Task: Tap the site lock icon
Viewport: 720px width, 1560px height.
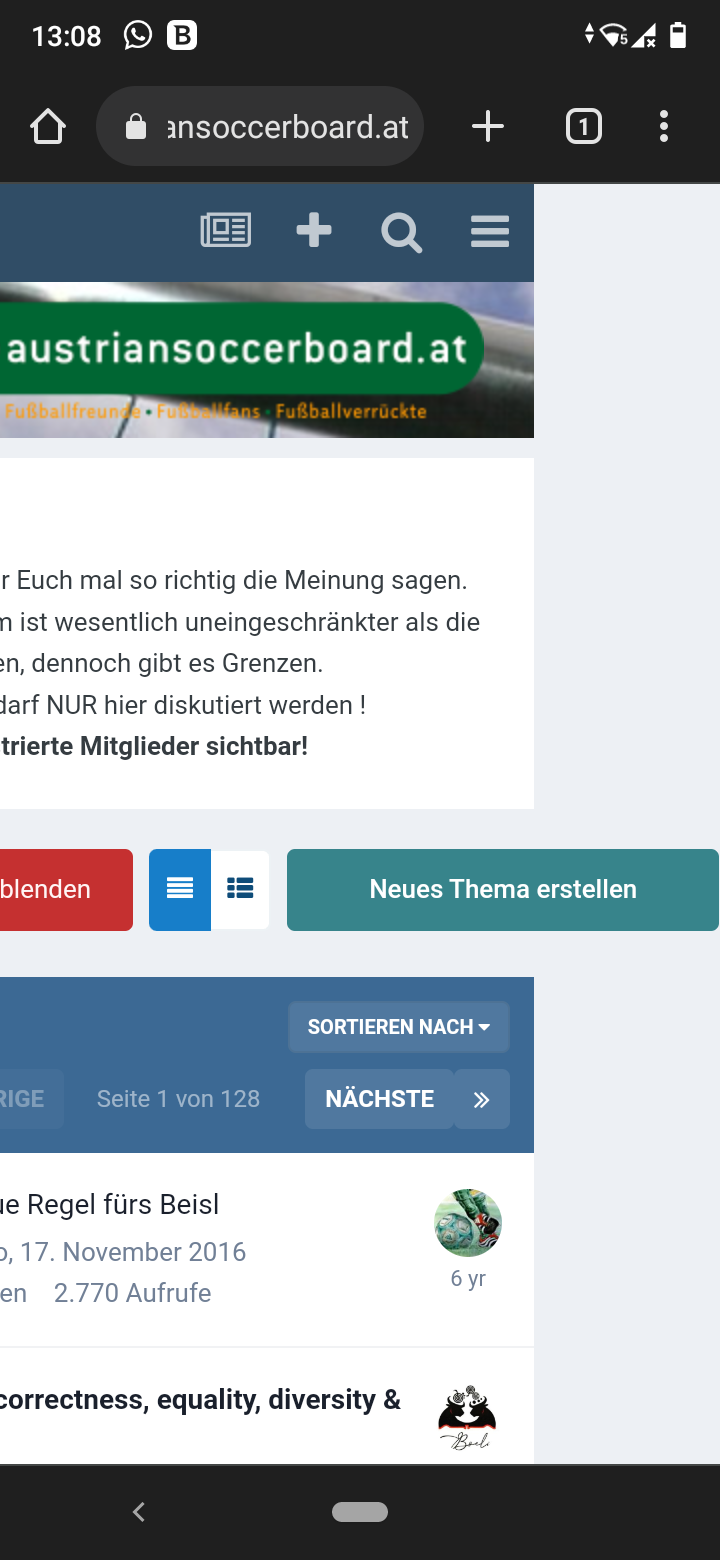Action: tap(135, 127)
